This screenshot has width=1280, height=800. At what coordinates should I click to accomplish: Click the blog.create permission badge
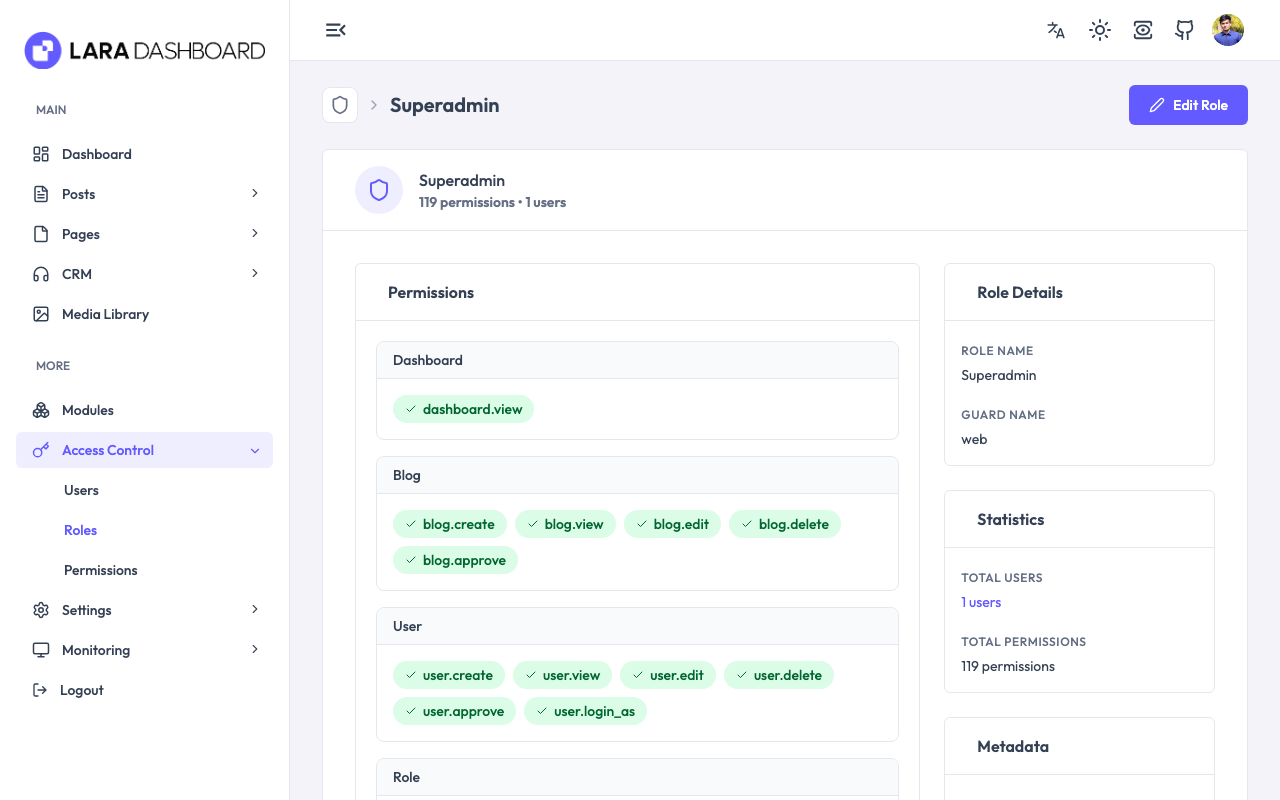[x=450, y=524]
